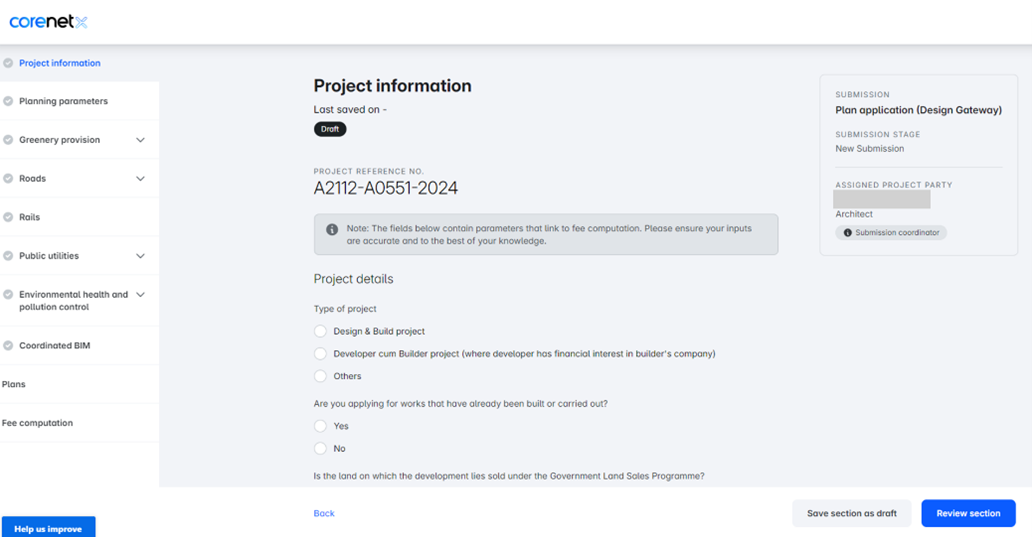The height and width of the screenshot is (537, 1032).
Task: Go to Fee computation section
Action: click(38, 423)
